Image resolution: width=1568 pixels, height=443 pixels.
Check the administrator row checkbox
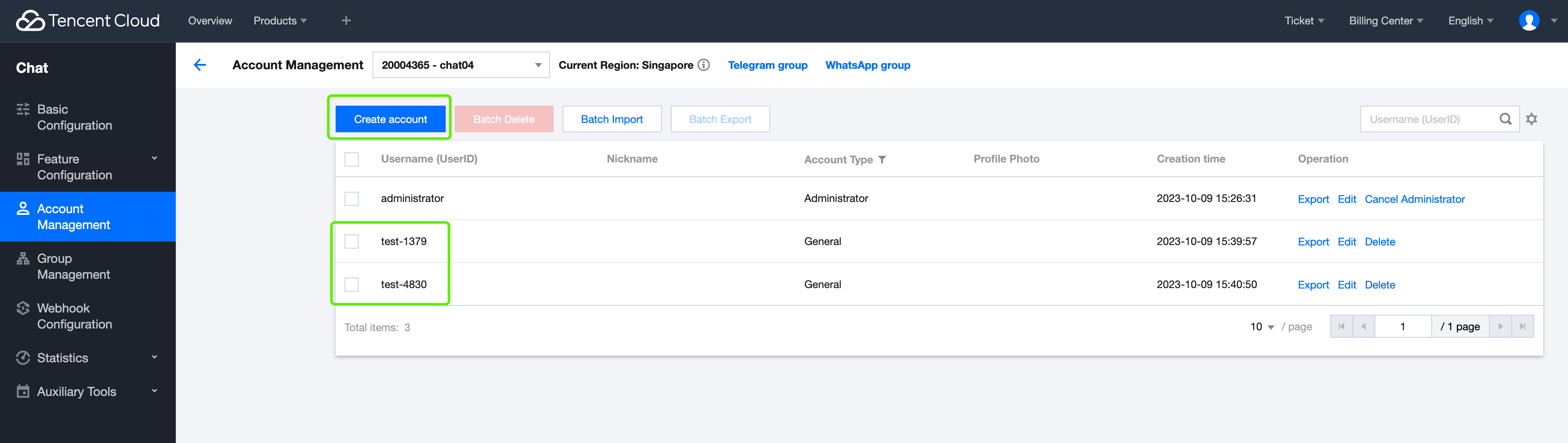pyautogui.click(x=352, y=198)
